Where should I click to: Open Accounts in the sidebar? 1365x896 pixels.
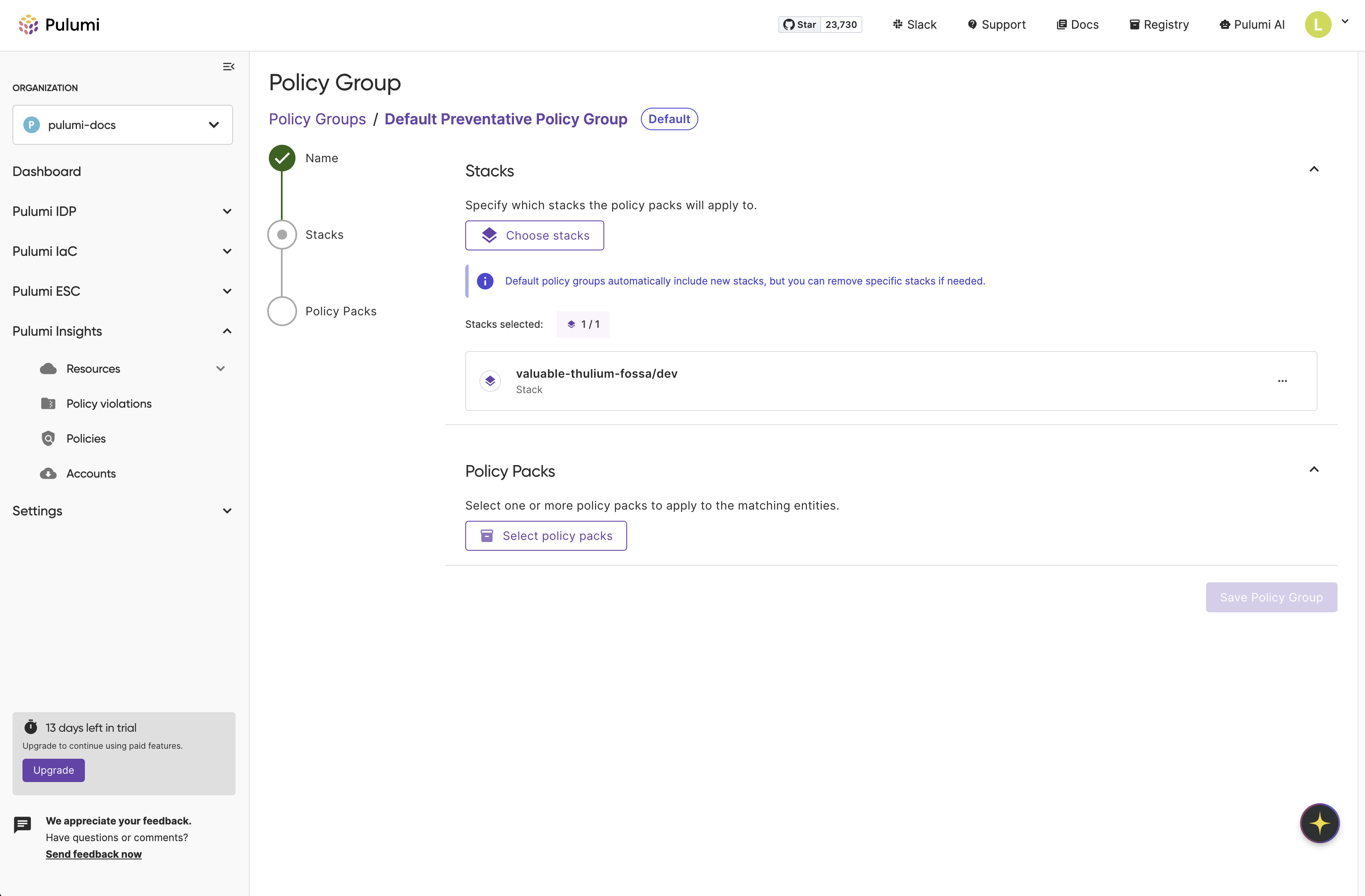91,473
